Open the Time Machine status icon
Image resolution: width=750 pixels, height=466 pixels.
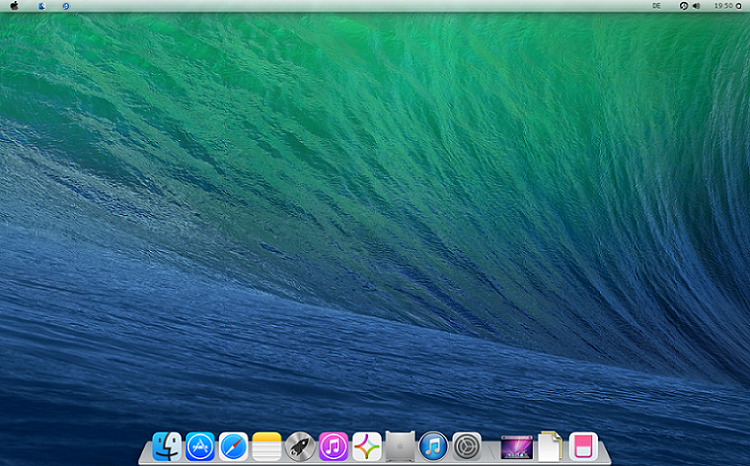684,6
